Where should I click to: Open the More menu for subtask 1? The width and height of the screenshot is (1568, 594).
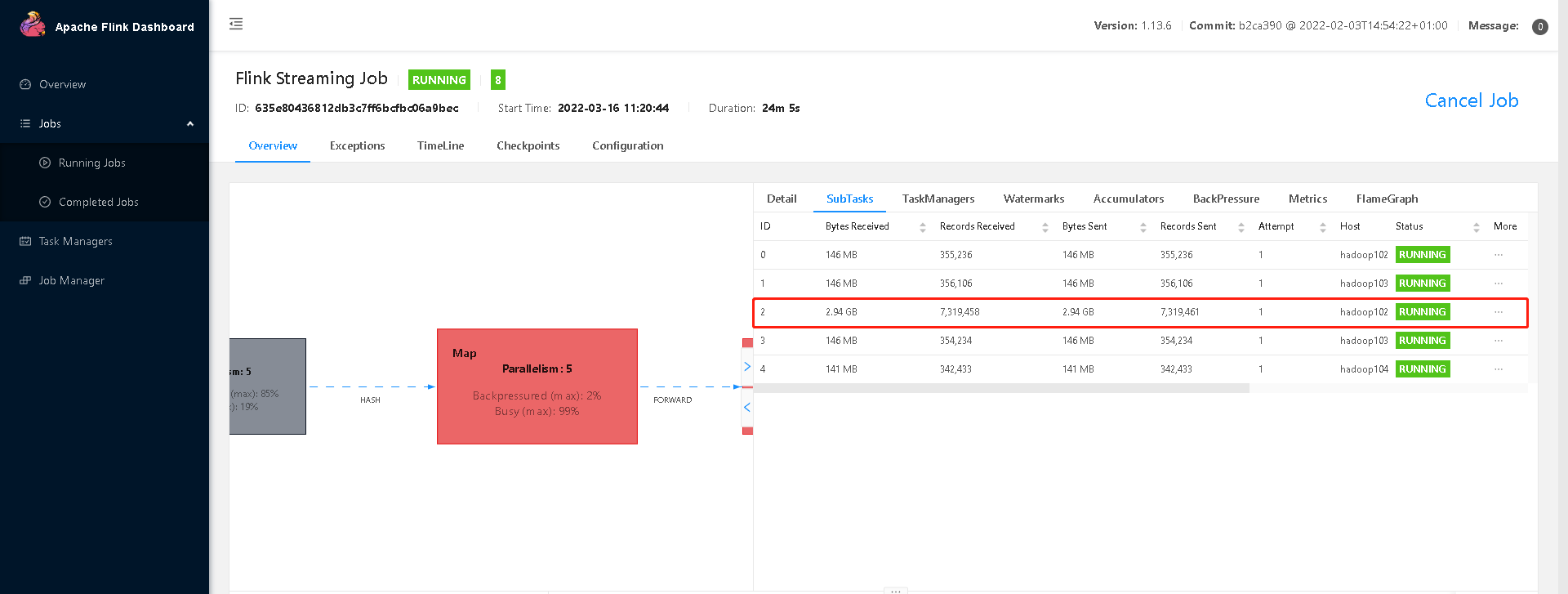[x=1499, y=284]
